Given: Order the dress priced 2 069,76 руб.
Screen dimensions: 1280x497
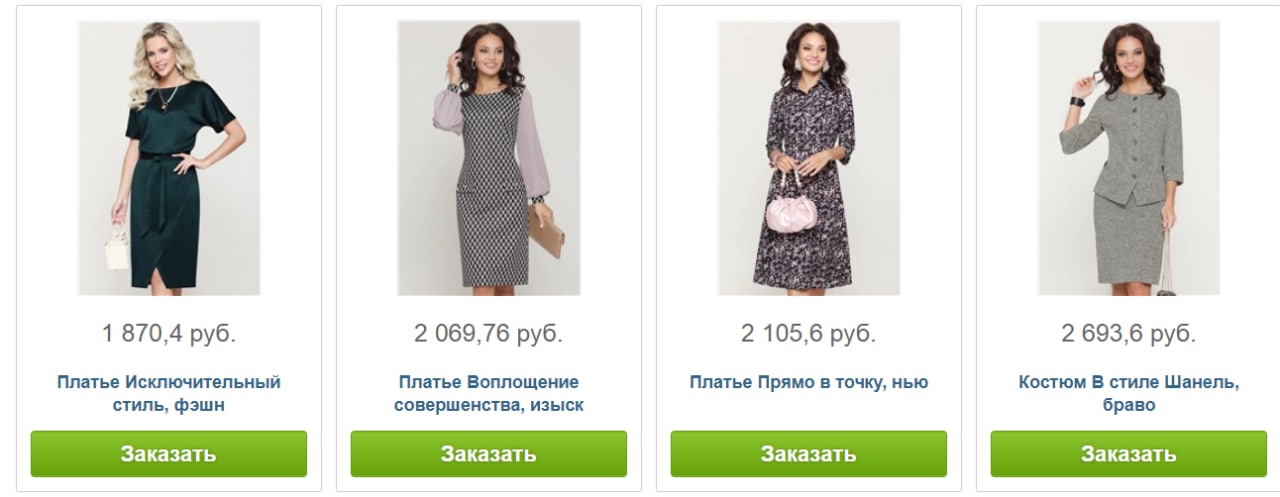Looking at the screenshot, I should 489,454.
